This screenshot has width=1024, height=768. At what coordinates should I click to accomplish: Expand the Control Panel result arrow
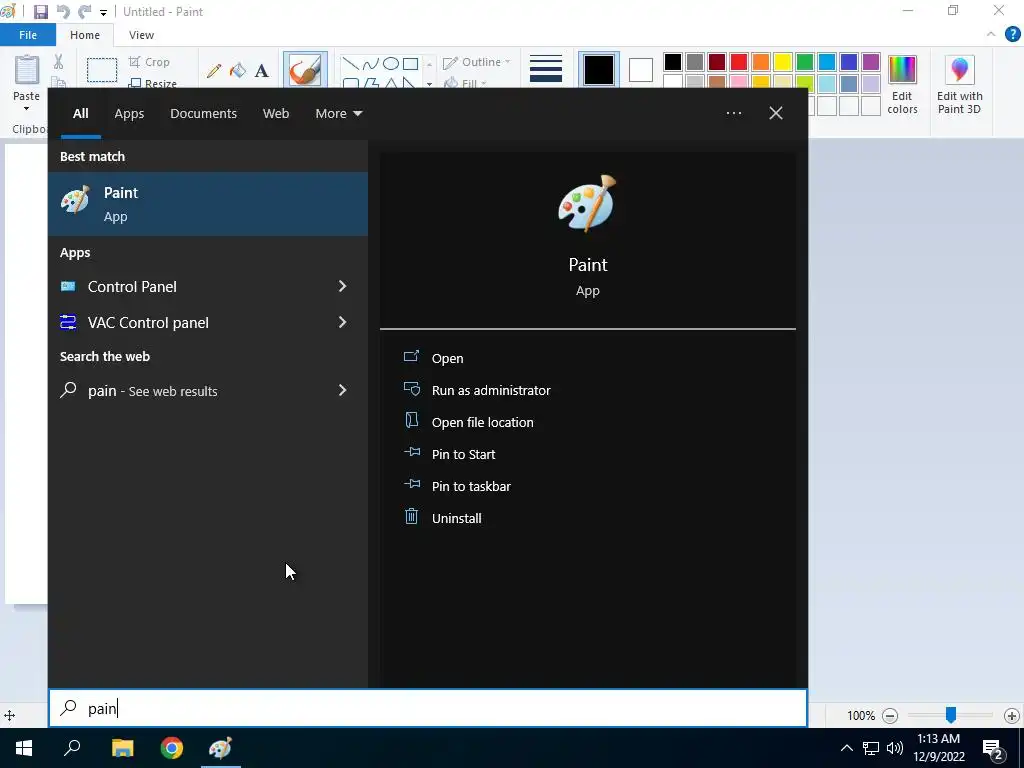[342, 286]
